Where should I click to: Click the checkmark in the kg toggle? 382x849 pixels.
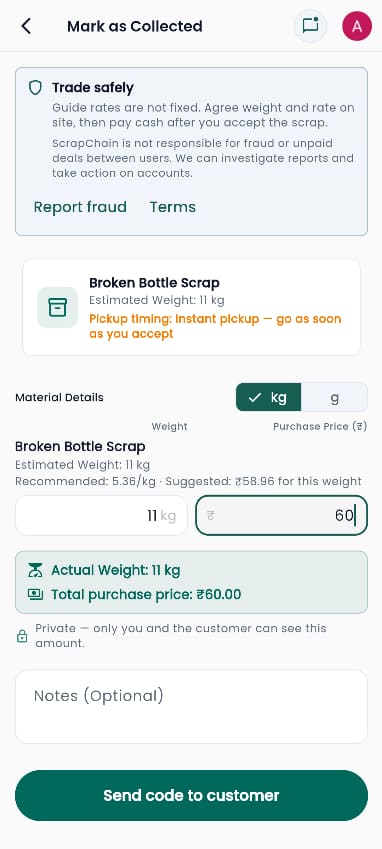(254, 397)
